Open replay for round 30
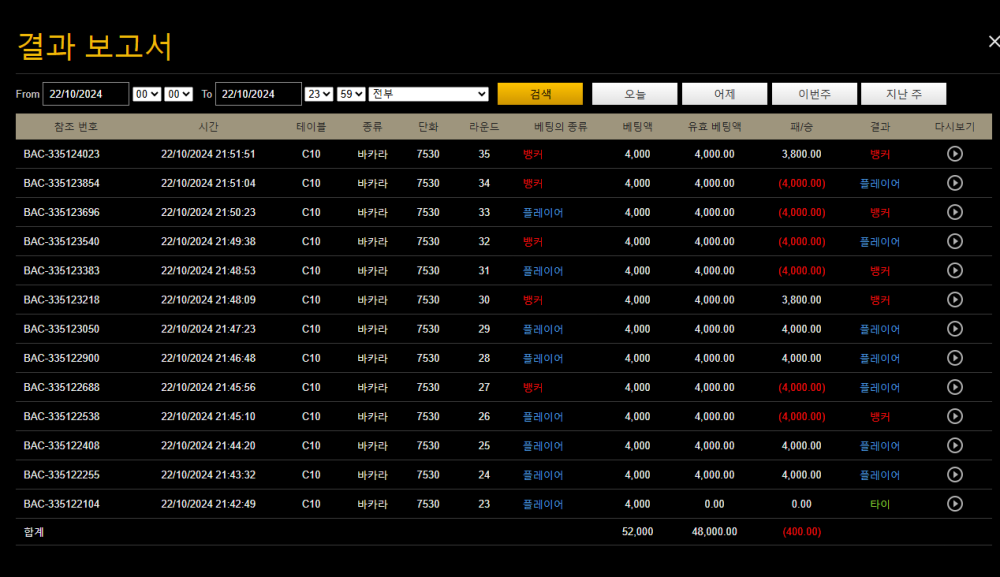1000x577 pixels. click(954, 300)
